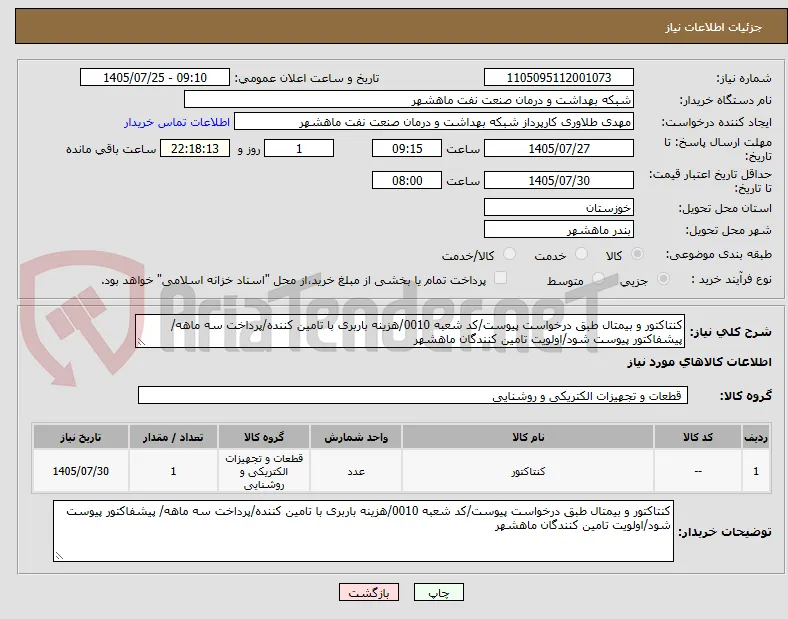Click the price validity date 1405/07/30 field

coord(559,180)
